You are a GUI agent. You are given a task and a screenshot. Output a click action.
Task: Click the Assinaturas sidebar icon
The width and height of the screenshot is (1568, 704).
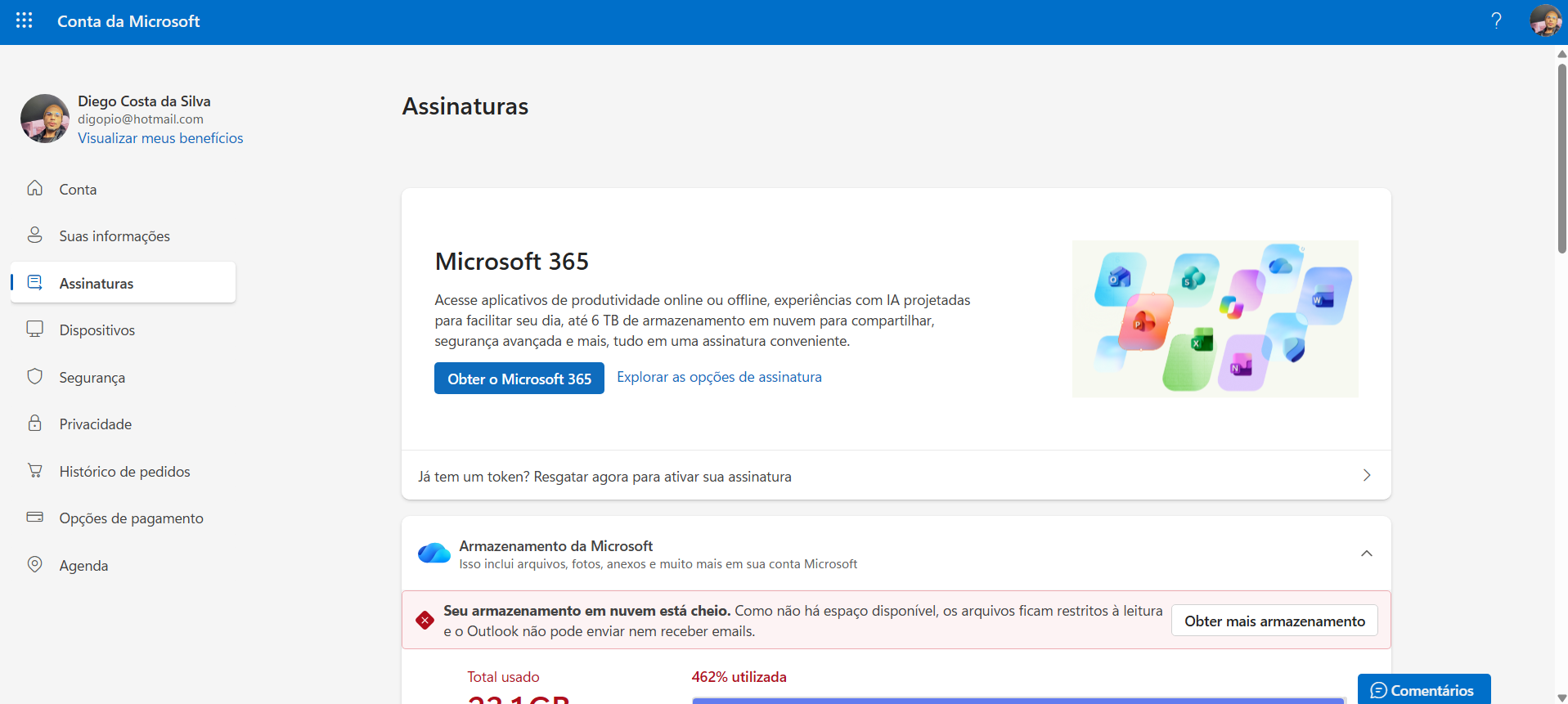click(34, 283)
